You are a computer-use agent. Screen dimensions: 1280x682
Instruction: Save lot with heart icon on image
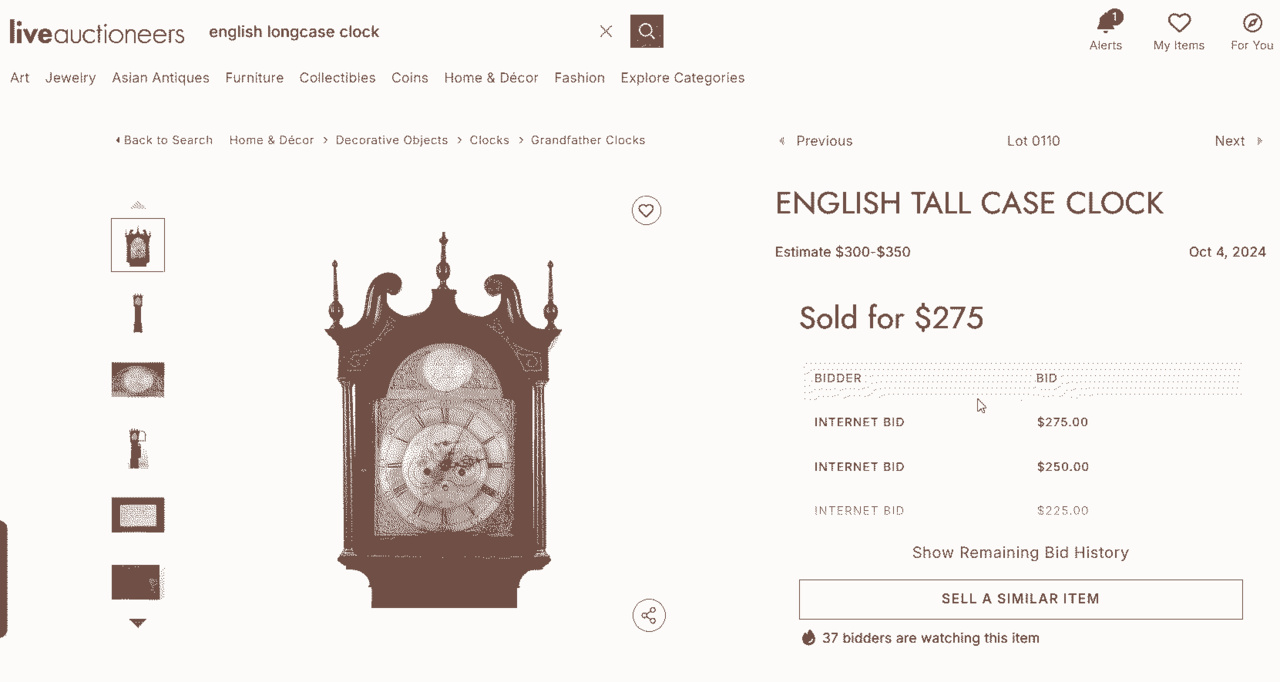pyautogui.click(x=646, y=210)
